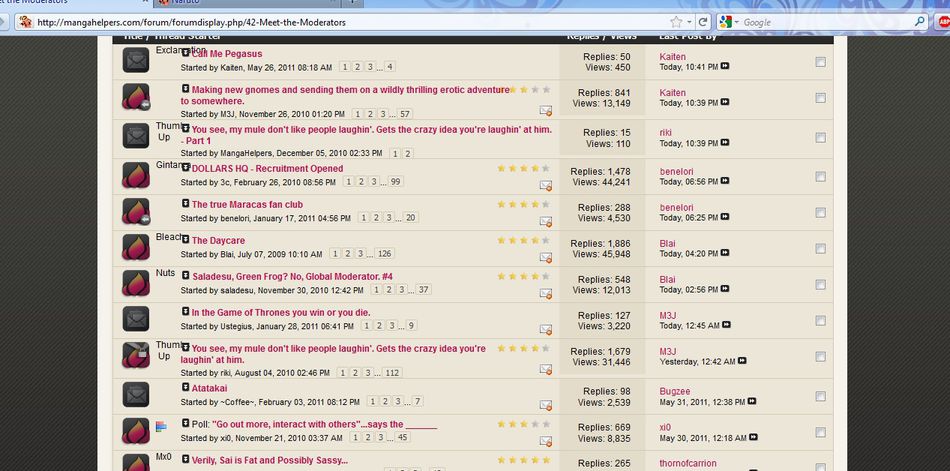Go to last post arrow for Blai 04:20 PM
Image resolution: width=950 pixels, height=471 pixels.
point(725,253)
